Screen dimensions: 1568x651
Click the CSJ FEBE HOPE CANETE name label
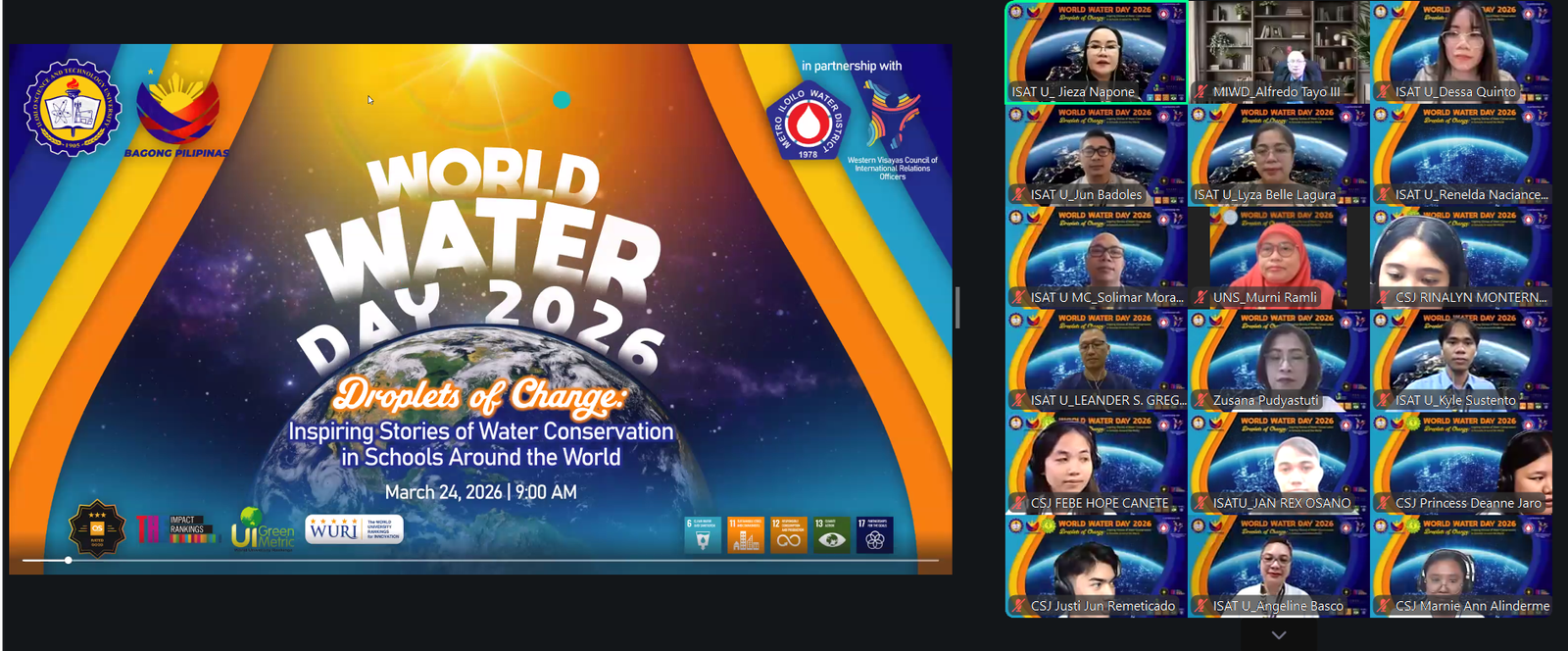pyautogui.click(x=1099, y=504)
